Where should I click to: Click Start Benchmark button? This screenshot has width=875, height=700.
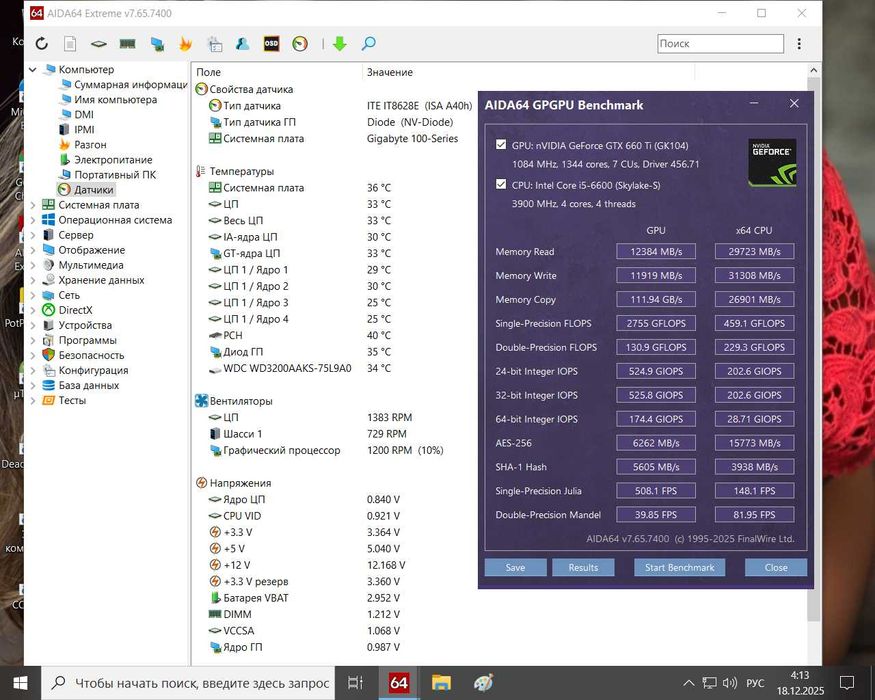679,567
